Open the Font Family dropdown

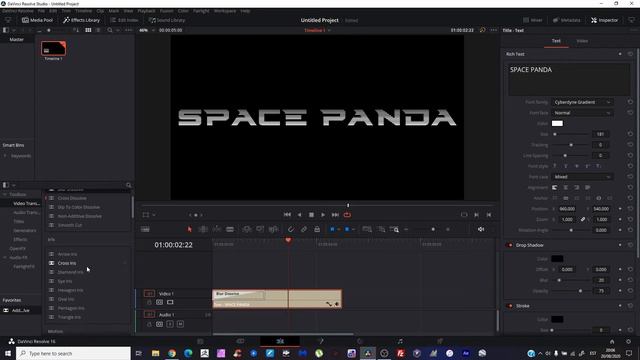pyautogui.click(x=582, y=102)
